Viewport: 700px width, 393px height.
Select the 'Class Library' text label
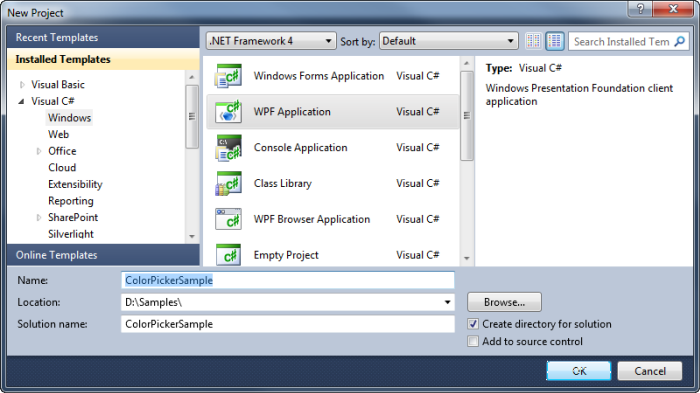(x=283, y=184)
